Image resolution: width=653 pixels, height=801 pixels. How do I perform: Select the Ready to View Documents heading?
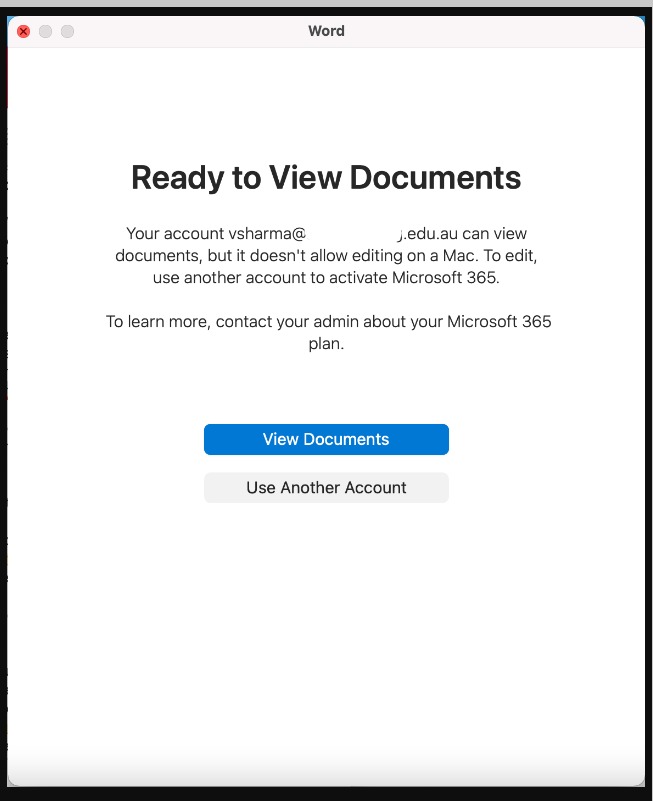coord(326,178)
